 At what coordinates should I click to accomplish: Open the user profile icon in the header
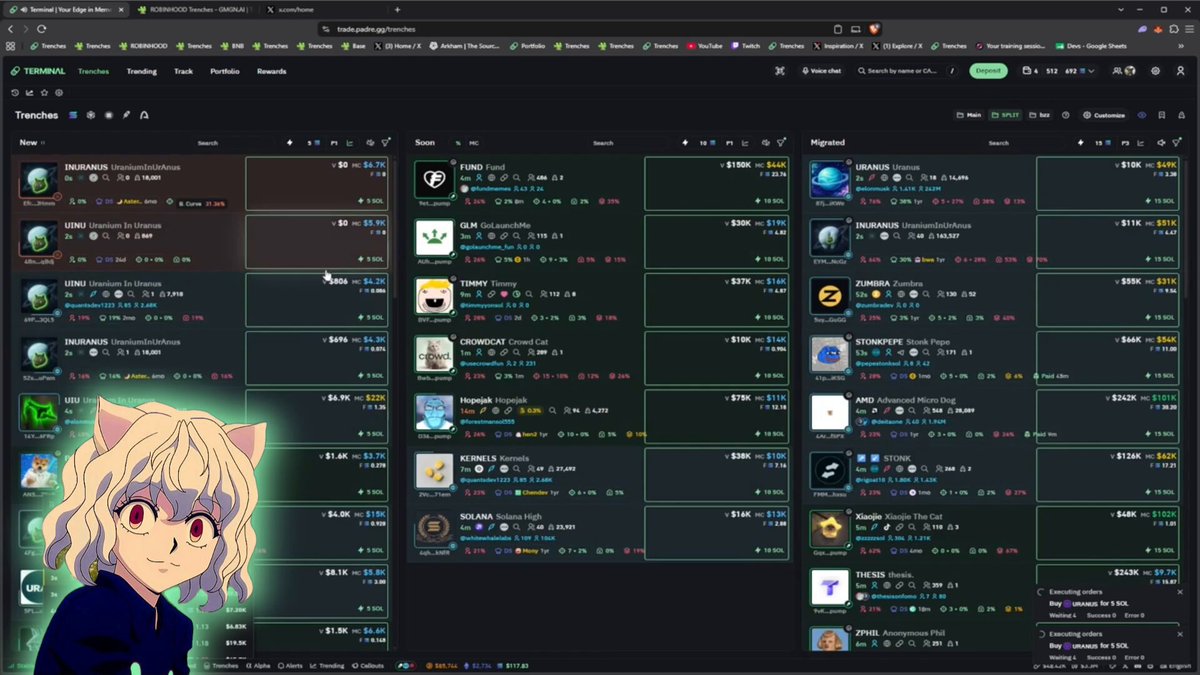point(1180,71)
